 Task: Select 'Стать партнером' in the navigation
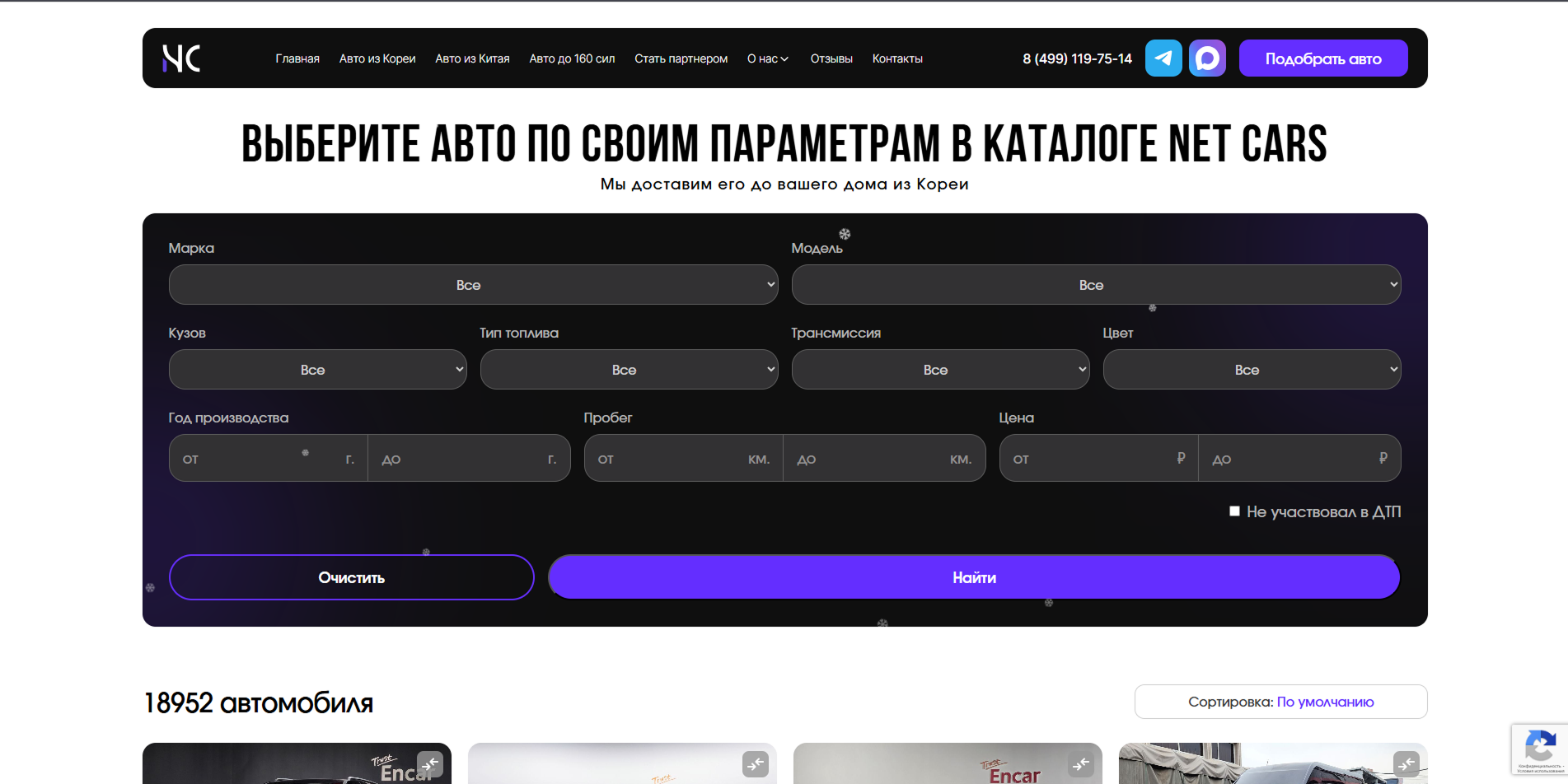point(681,58)
